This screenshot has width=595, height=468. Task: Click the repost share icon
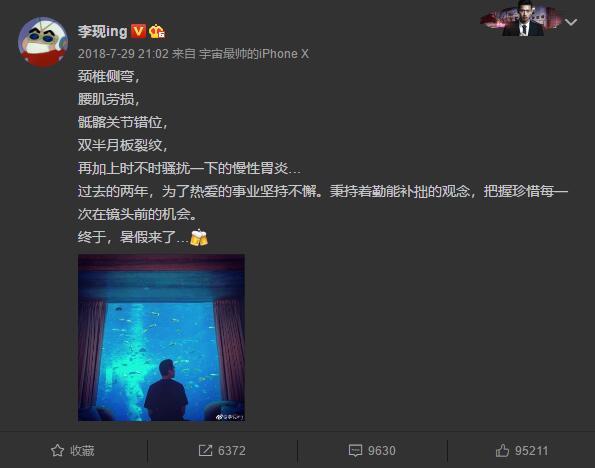pos(205,451)
